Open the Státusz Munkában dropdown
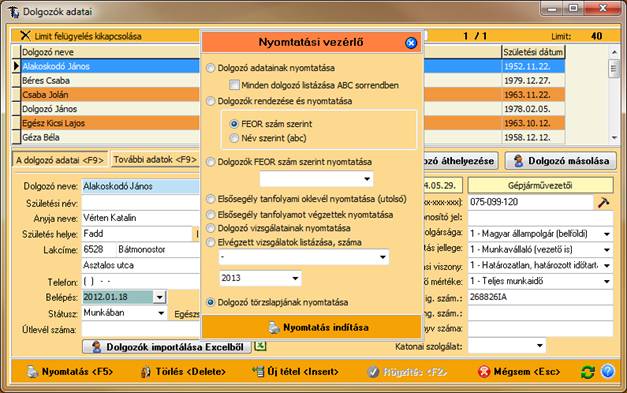This screenshot has width=627, height=393. tap(161, 313)
